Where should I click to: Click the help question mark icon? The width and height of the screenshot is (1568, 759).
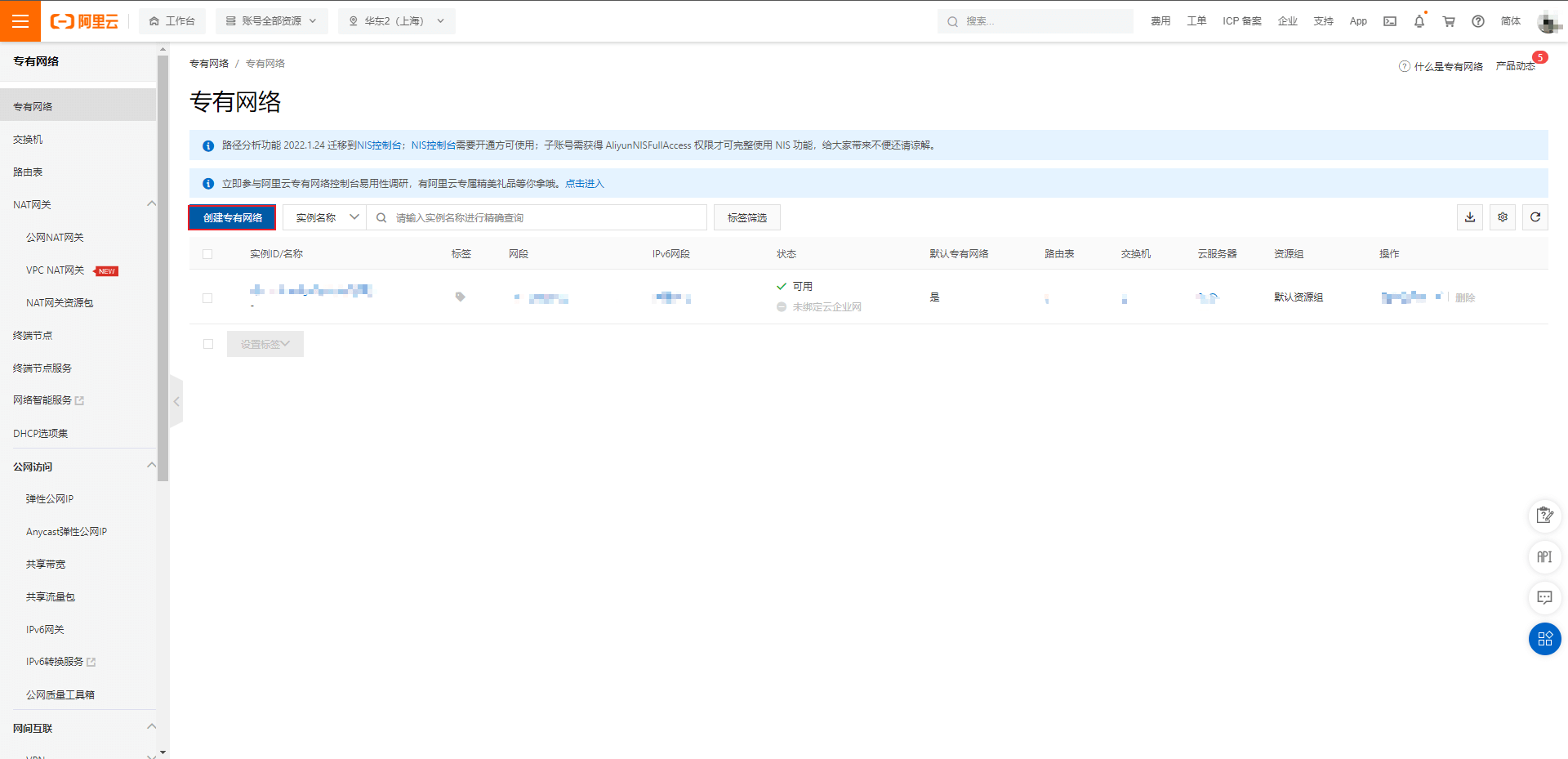tap(1478, 21)
